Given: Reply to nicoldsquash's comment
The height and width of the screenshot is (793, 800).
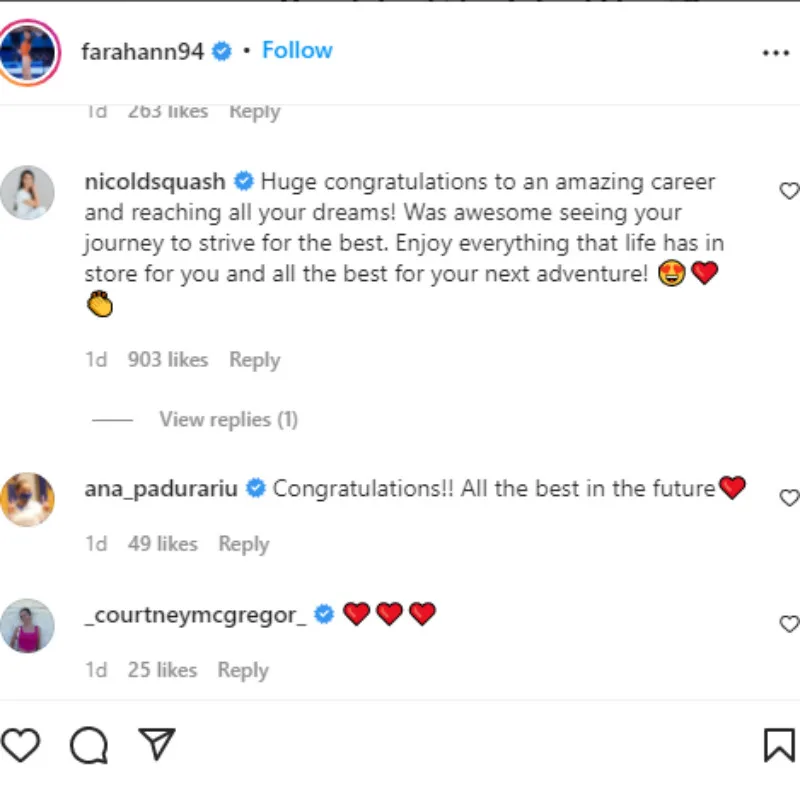Looking at the screenshot, I should [254, 360].
